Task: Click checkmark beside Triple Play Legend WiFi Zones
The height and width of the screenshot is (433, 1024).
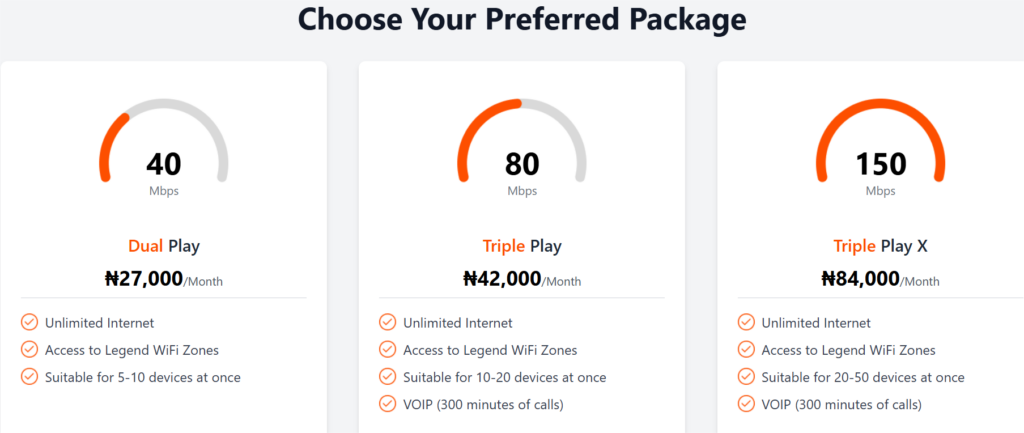Action: pyautogui.click(x=387, y=350)
